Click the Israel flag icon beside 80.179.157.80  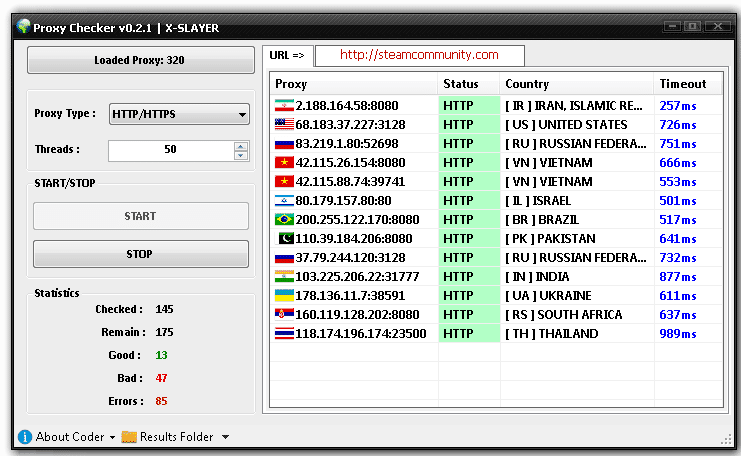284,201
